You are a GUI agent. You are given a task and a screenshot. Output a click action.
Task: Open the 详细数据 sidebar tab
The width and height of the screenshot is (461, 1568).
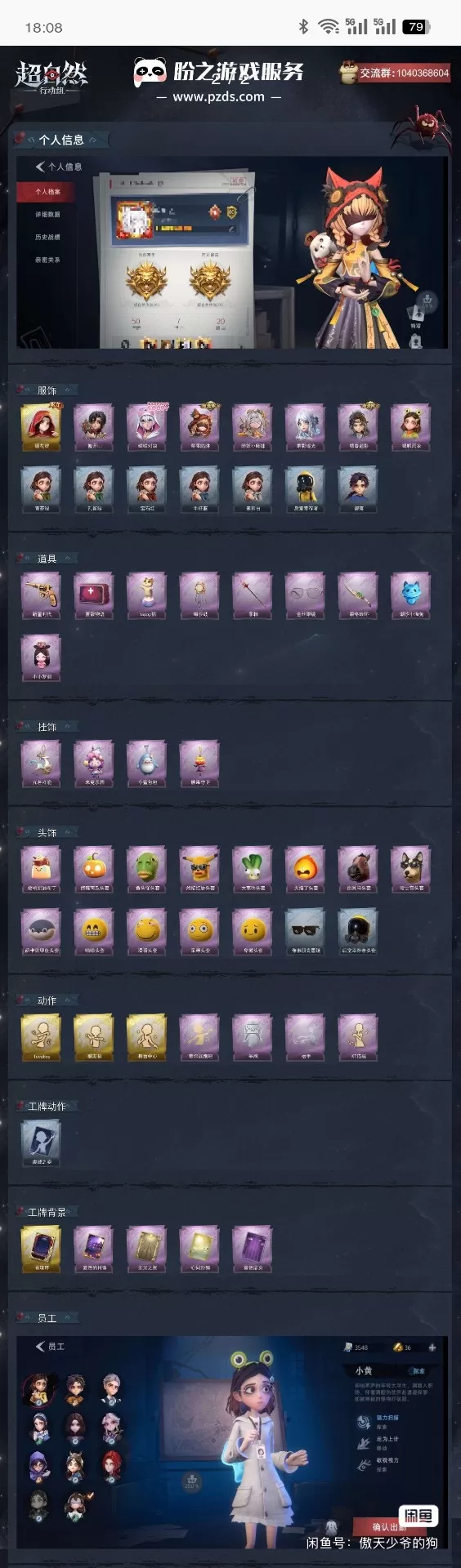[47, 214]
